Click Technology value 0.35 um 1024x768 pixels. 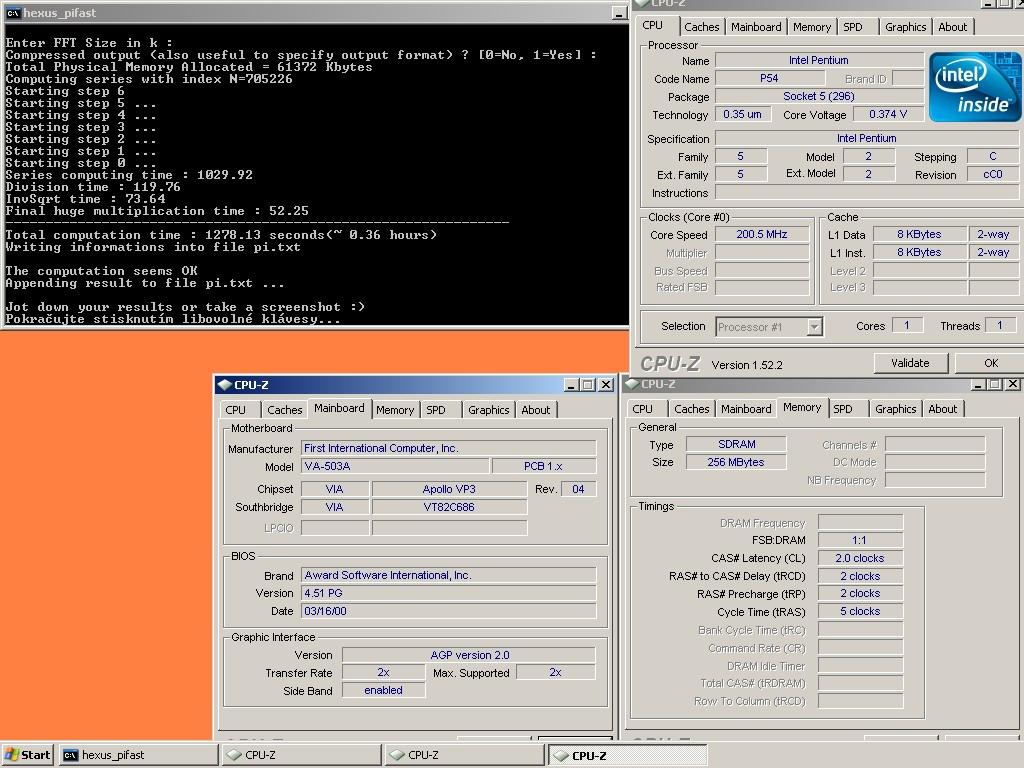(742, 114)
